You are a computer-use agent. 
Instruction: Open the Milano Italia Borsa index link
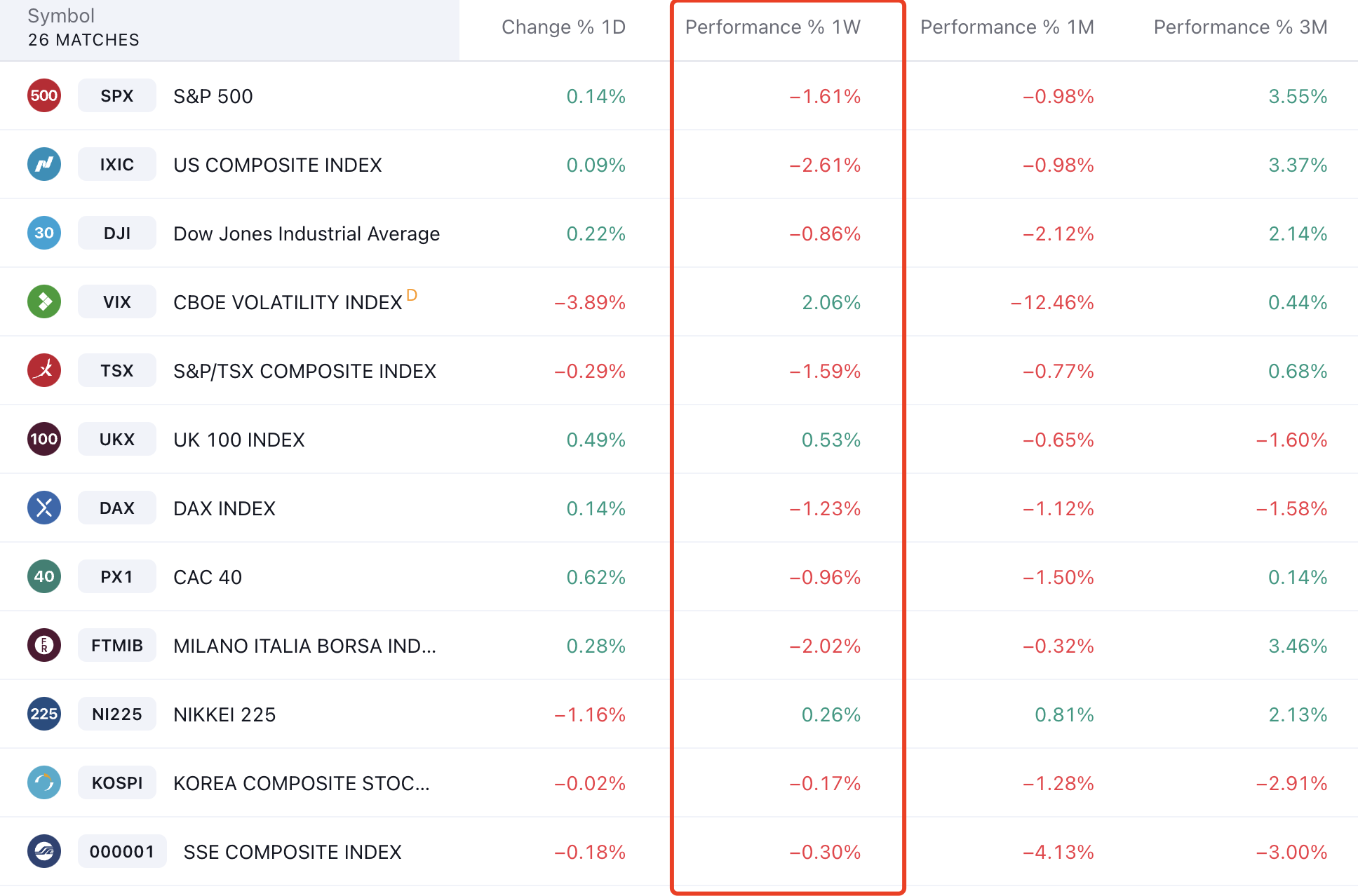[304, 646]
